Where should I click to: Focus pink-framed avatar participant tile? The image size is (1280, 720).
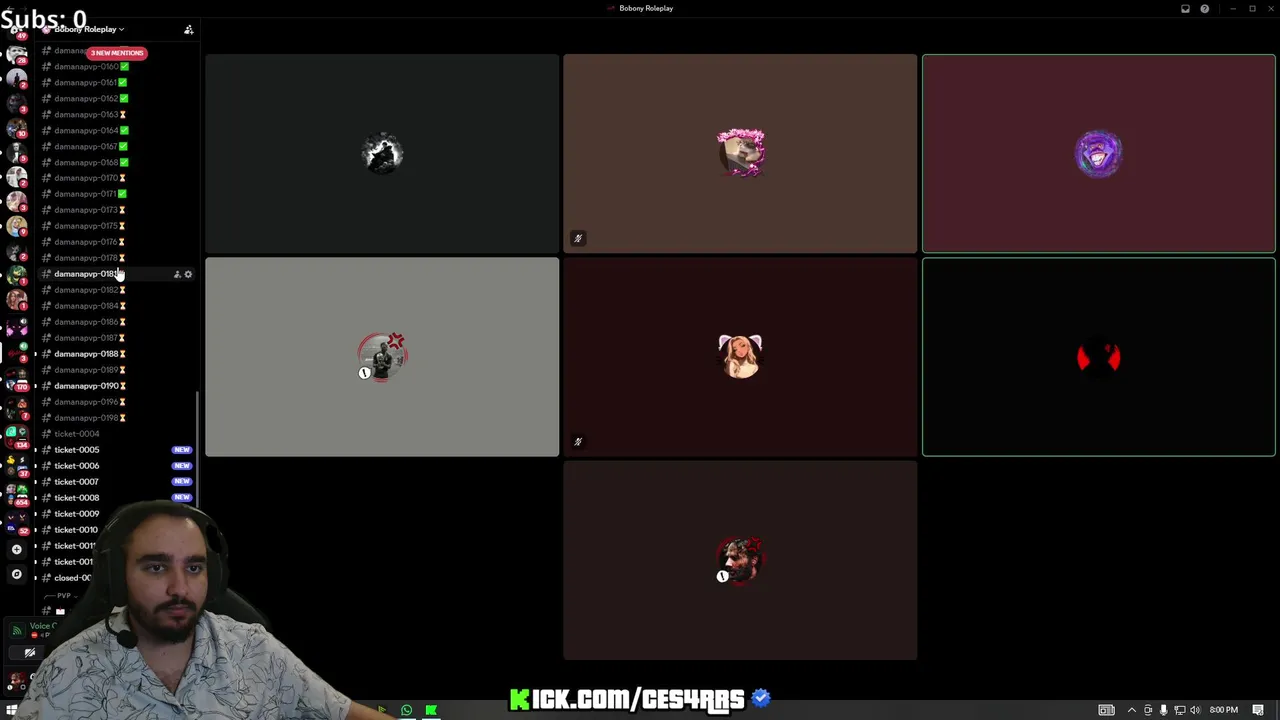point(740,153)
